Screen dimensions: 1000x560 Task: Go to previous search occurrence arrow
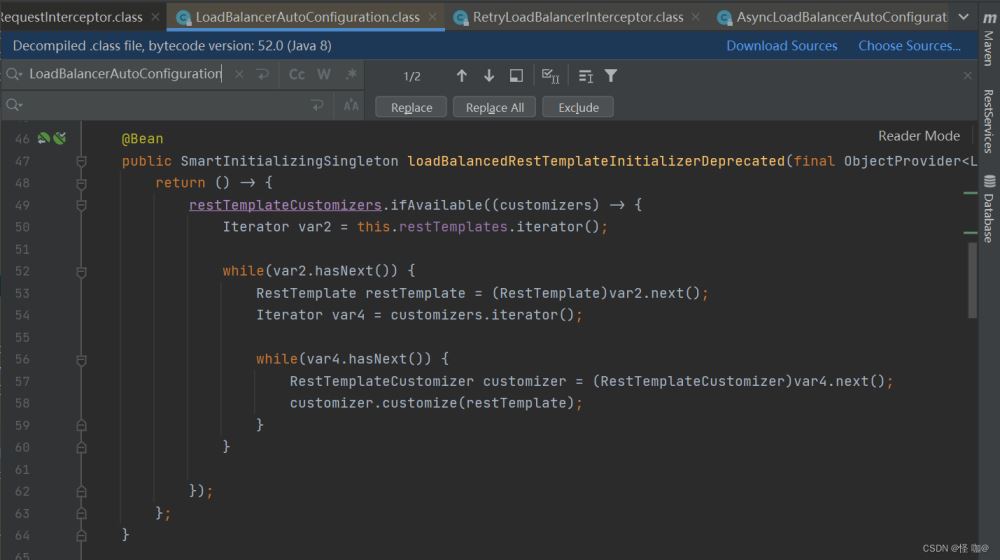pyautogui.click(x=461, y=76)
